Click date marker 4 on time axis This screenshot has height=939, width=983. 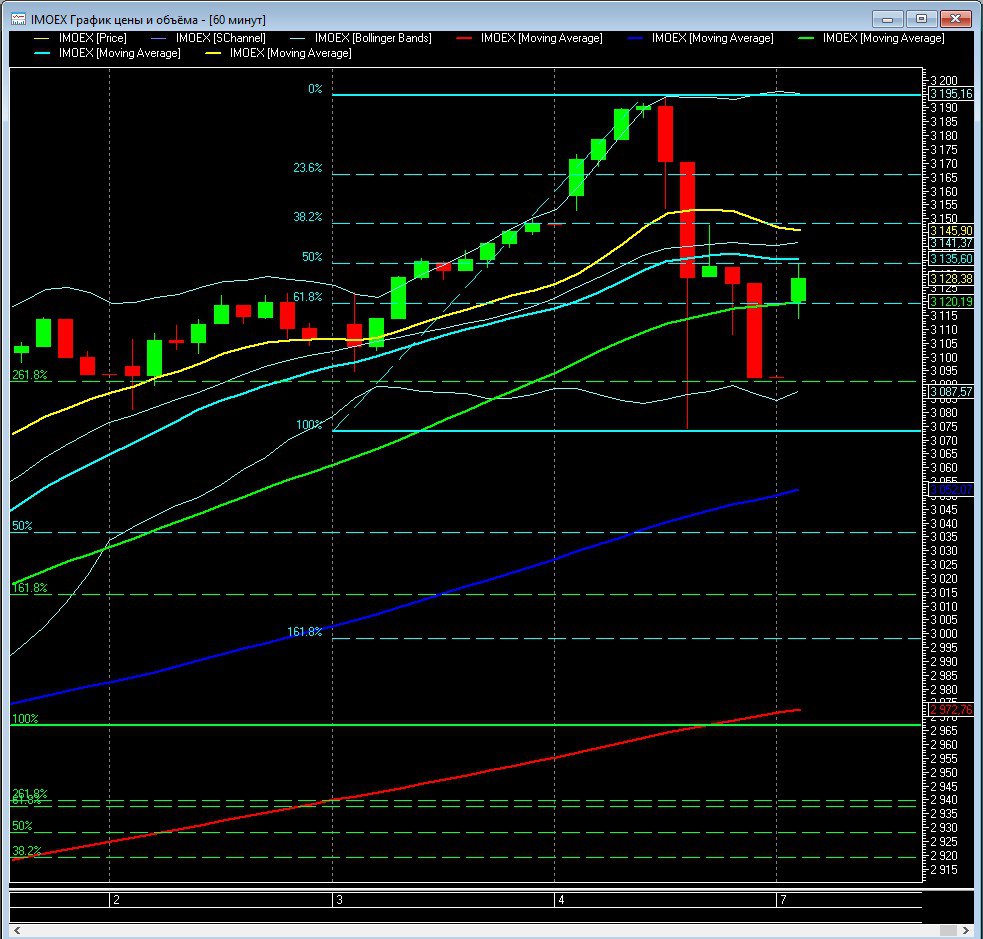[561, 900]
